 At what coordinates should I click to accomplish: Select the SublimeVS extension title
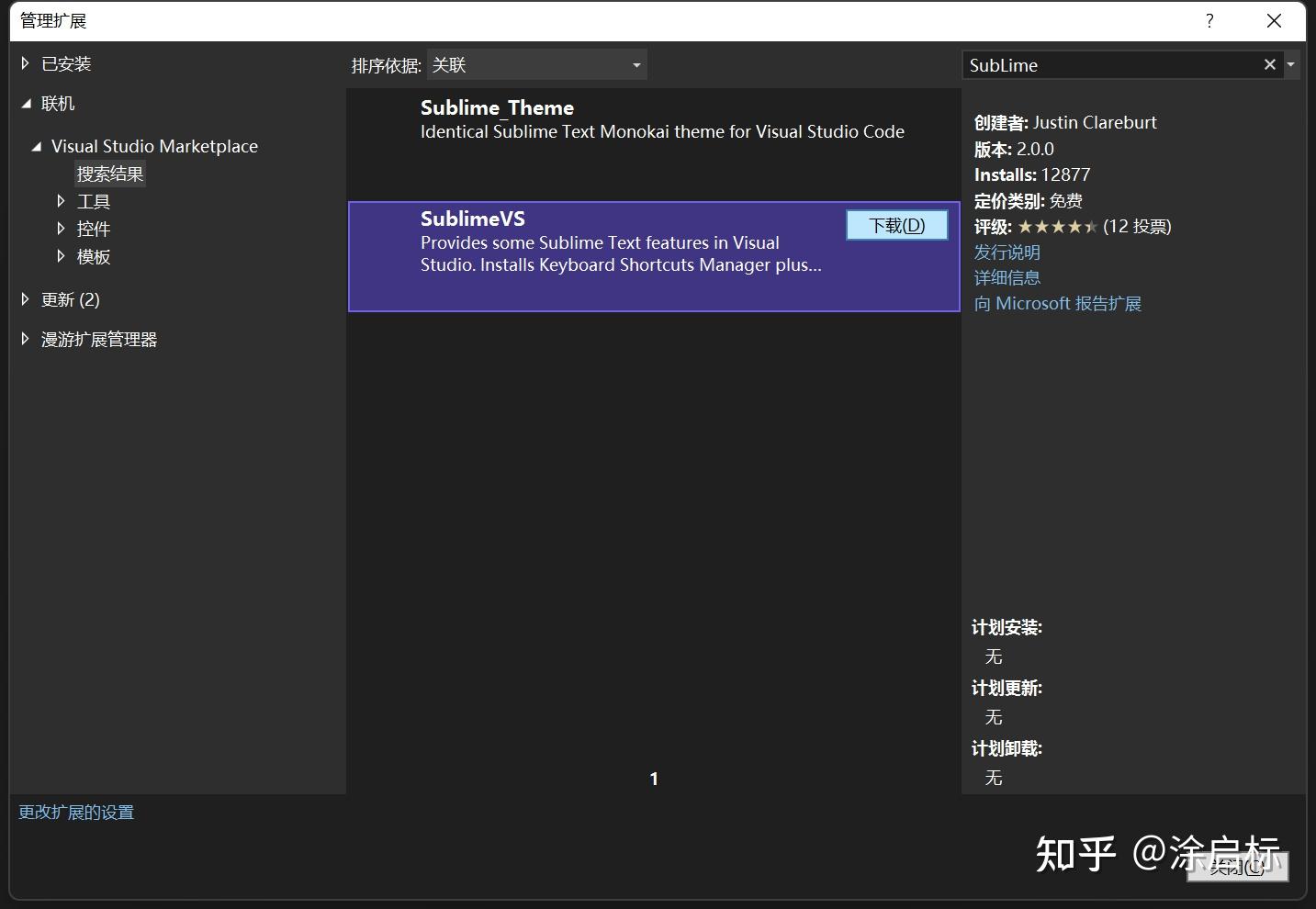473,219
